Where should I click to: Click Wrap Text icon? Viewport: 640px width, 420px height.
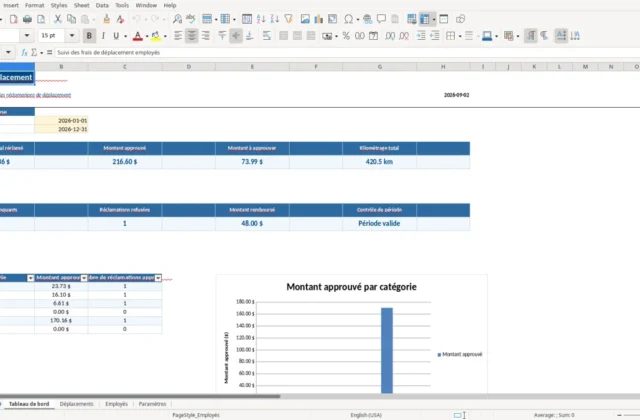[x=267, y=36]
